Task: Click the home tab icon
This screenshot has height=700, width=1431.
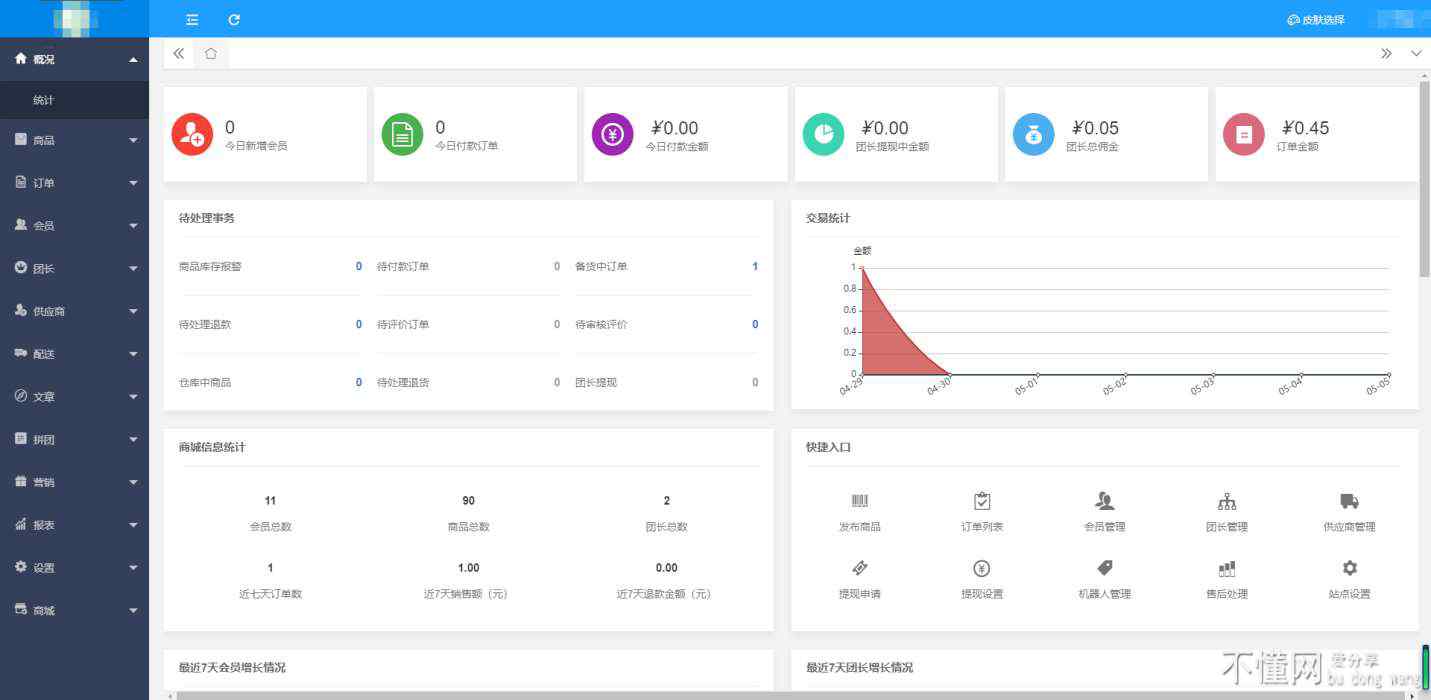Action: click(x=211, y=54)
